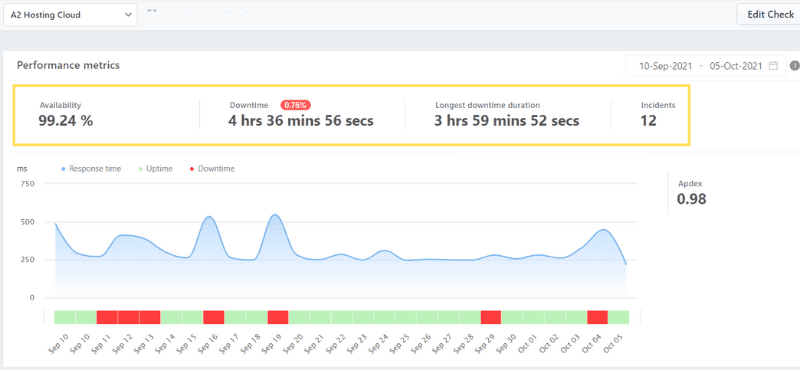Click the Apdex score 0.98

(x=691, y=199)
